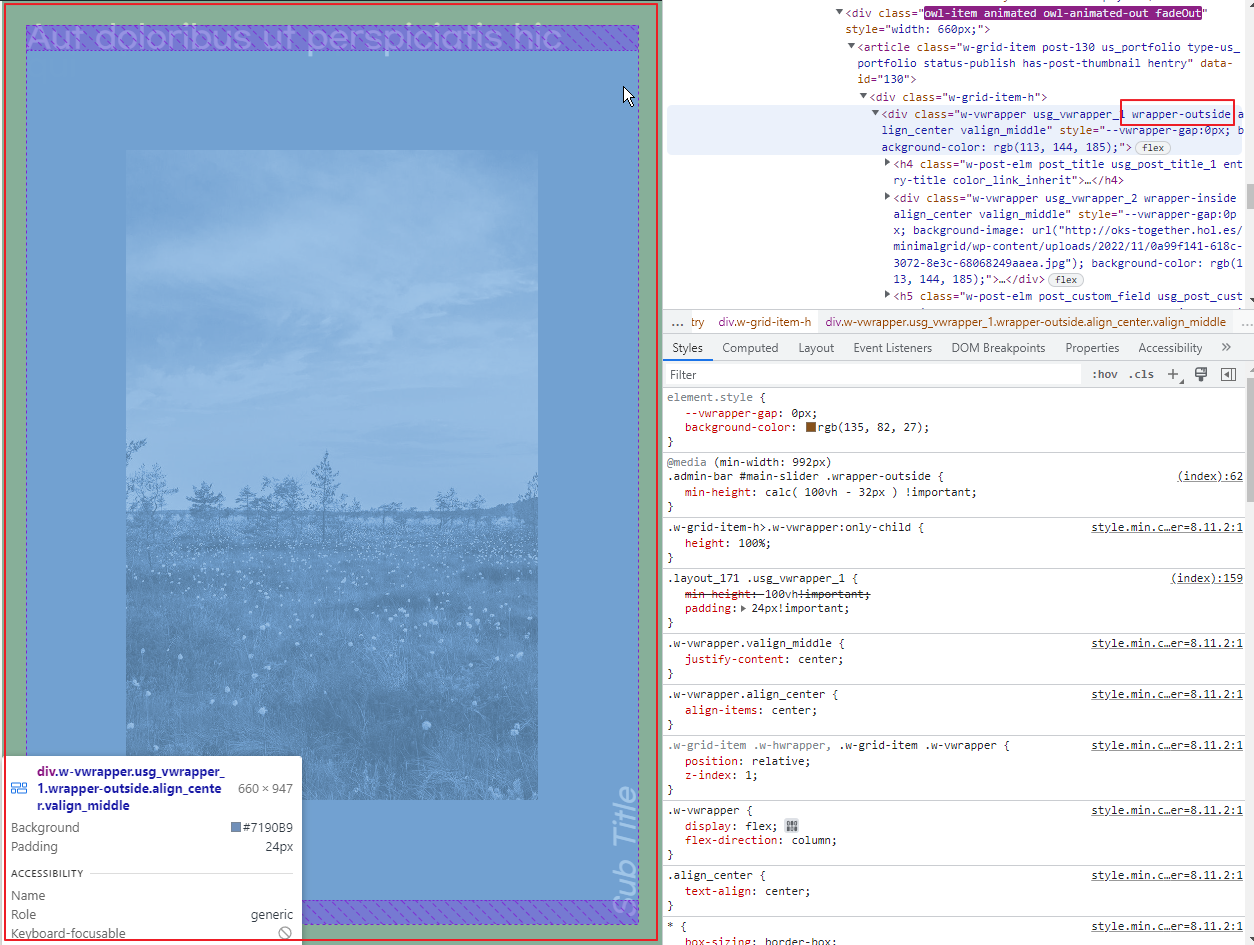Expand the padding shorthand property triangle
The image size is (1254, 945).
click(745, 608)
